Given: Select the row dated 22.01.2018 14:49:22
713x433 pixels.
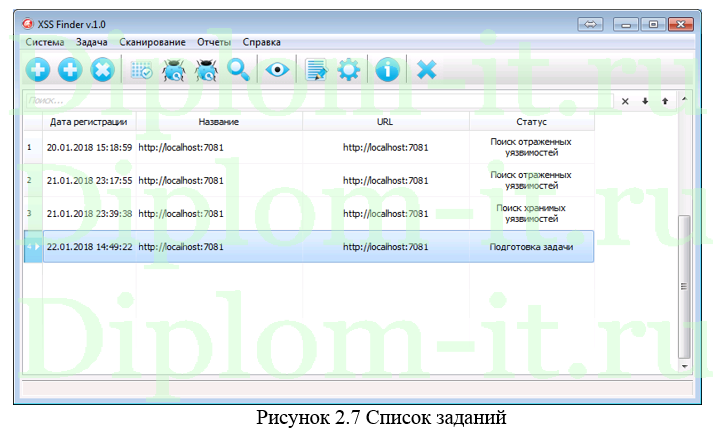Looking at the screenshot, I should click(309, 247).
